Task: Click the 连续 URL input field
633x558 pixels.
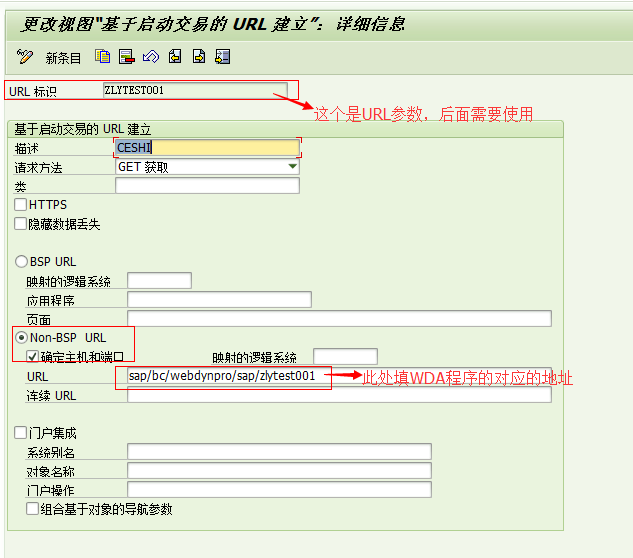Action: pos(339,394)
